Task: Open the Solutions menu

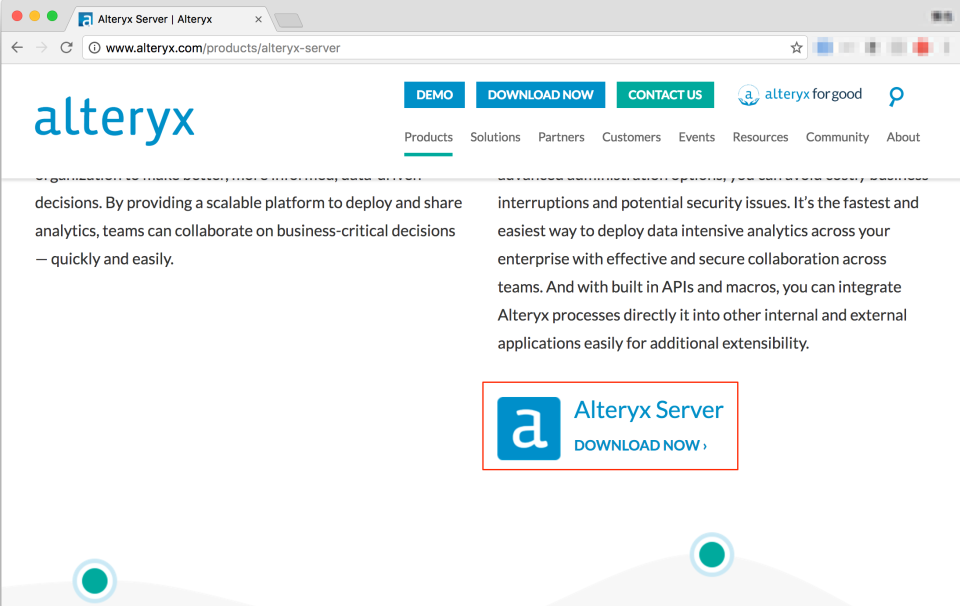Action: (x=495, y=137)
